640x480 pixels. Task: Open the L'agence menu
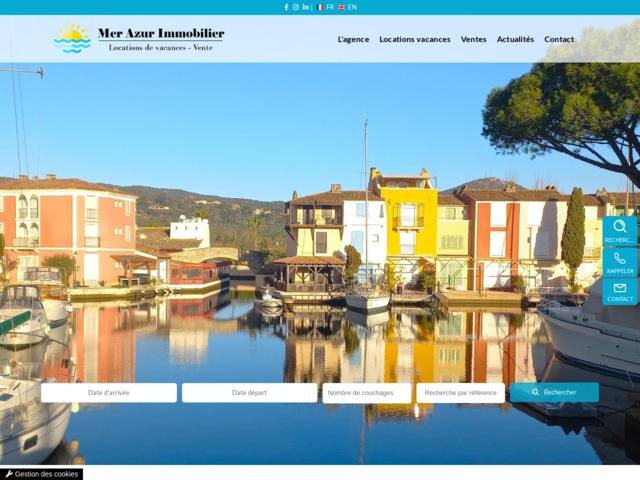(353, 39)
